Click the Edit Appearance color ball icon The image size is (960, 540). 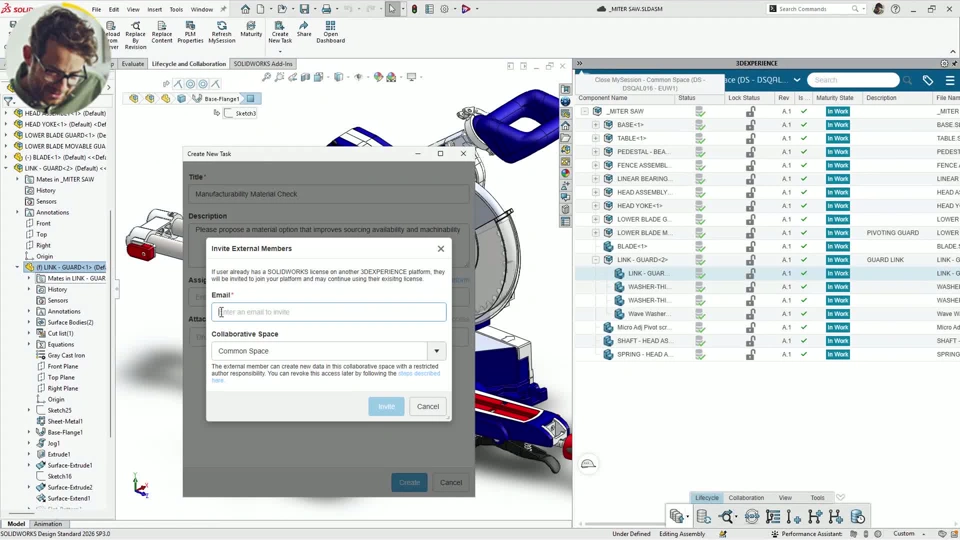(378, 77)
